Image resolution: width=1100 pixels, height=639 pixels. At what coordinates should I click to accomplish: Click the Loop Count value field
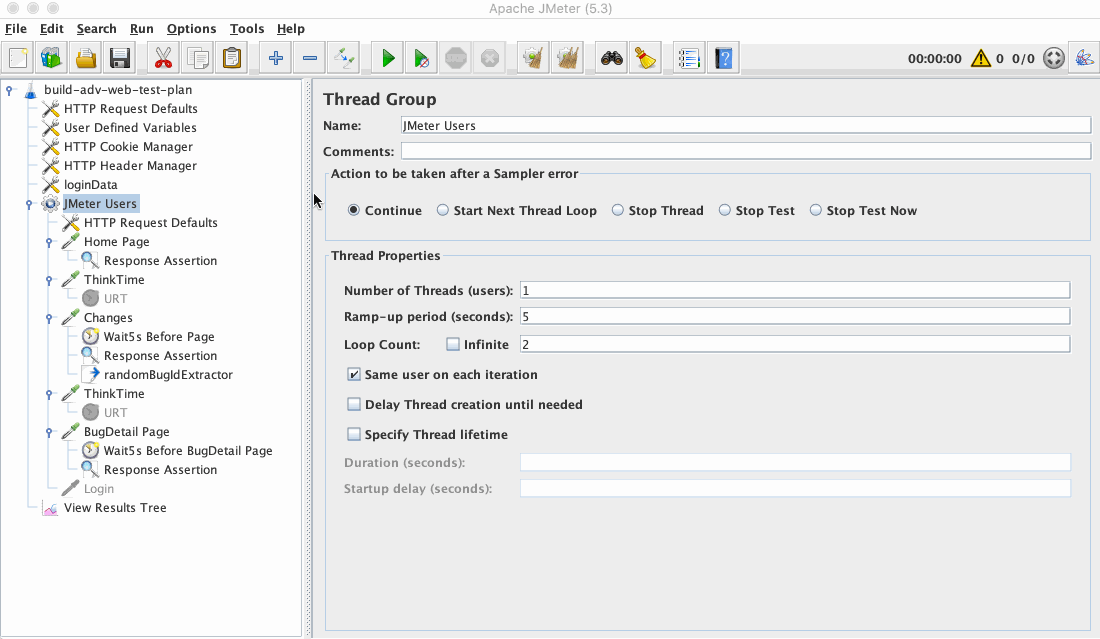pos(795,344)
